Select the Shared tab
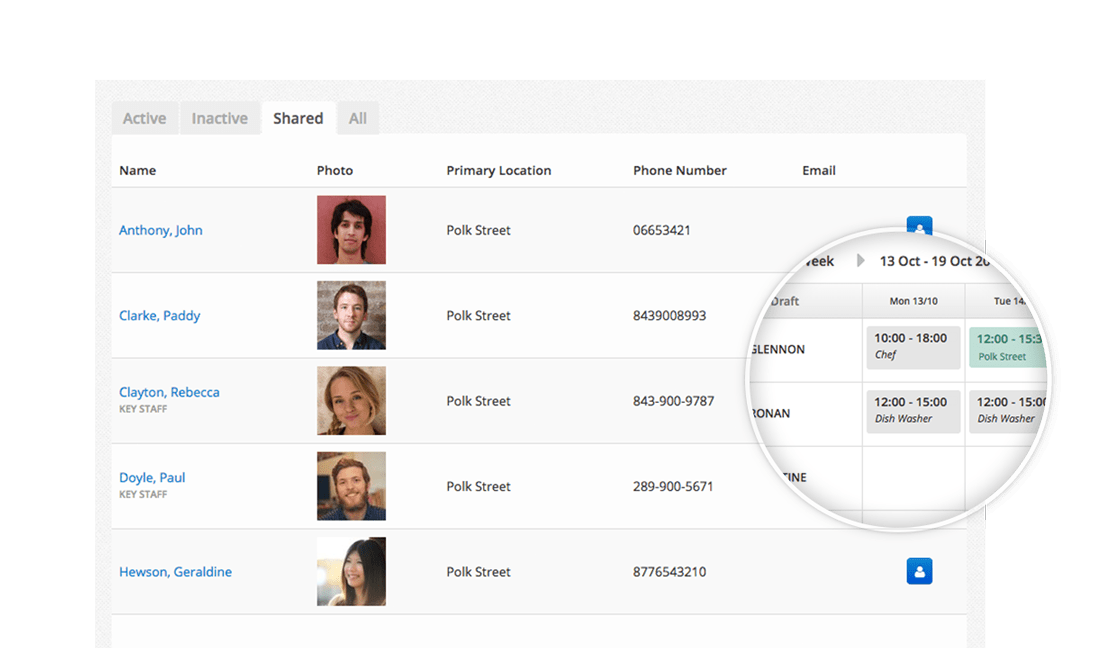The width and height of the screenshot is (1103, 648). (298, 118)
